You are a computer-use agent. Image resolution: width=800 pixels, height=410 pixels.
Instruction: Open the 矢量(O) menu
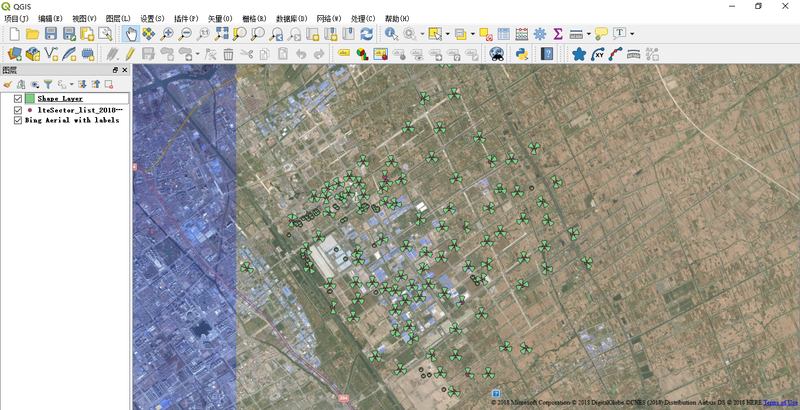tap(220, 19)
